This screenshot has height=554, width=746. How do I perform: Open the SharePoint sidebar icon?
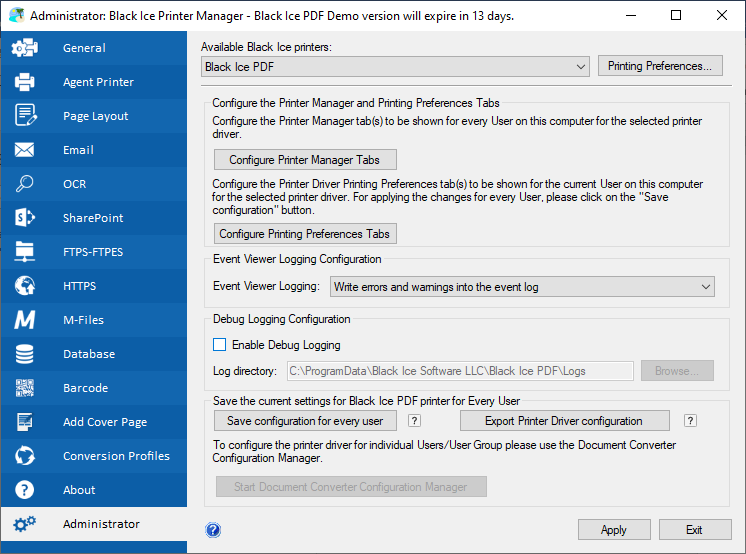coord(25,218)
